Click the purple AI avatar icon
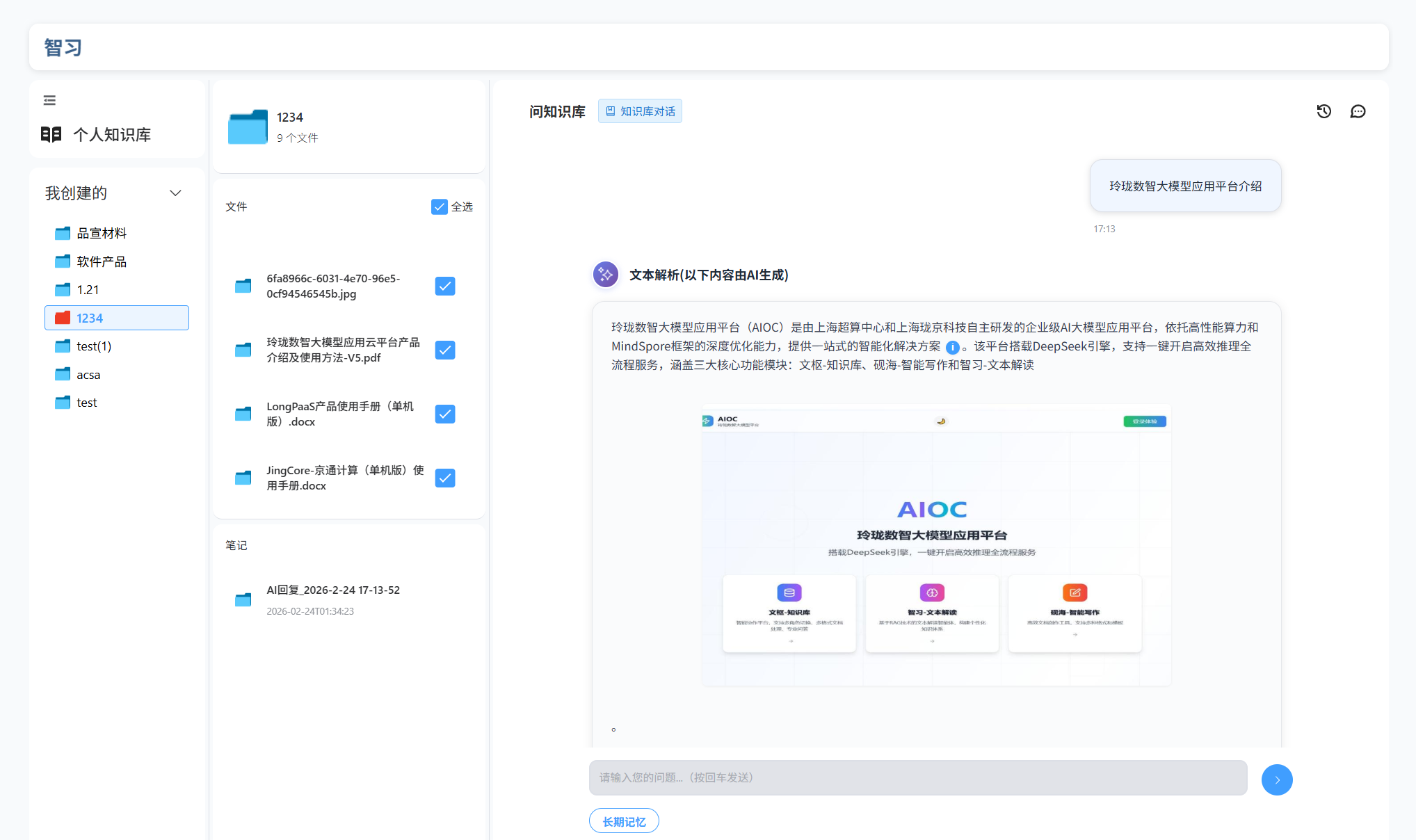The image size is (1416, 840). (605, 275)
